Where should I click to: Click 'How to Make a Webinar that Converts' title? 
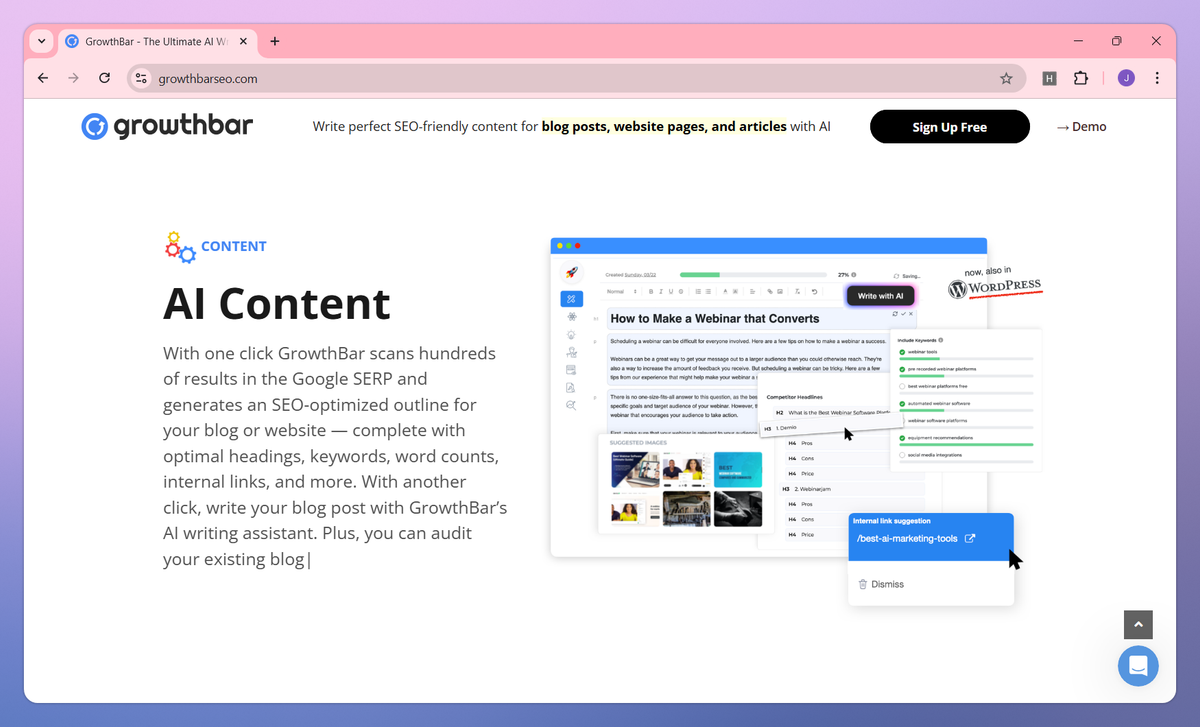tap(715, 318)
